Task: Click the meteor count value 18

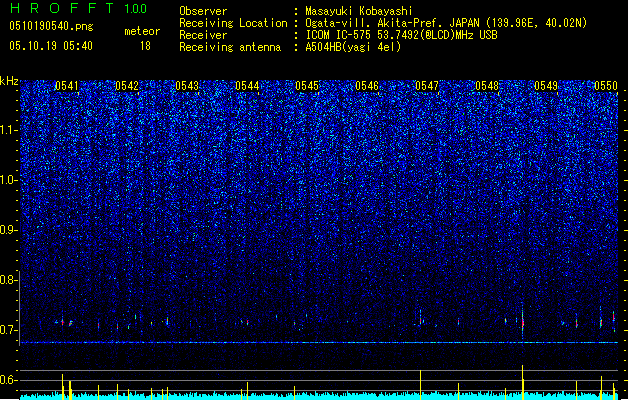Action: coord(145,46)
